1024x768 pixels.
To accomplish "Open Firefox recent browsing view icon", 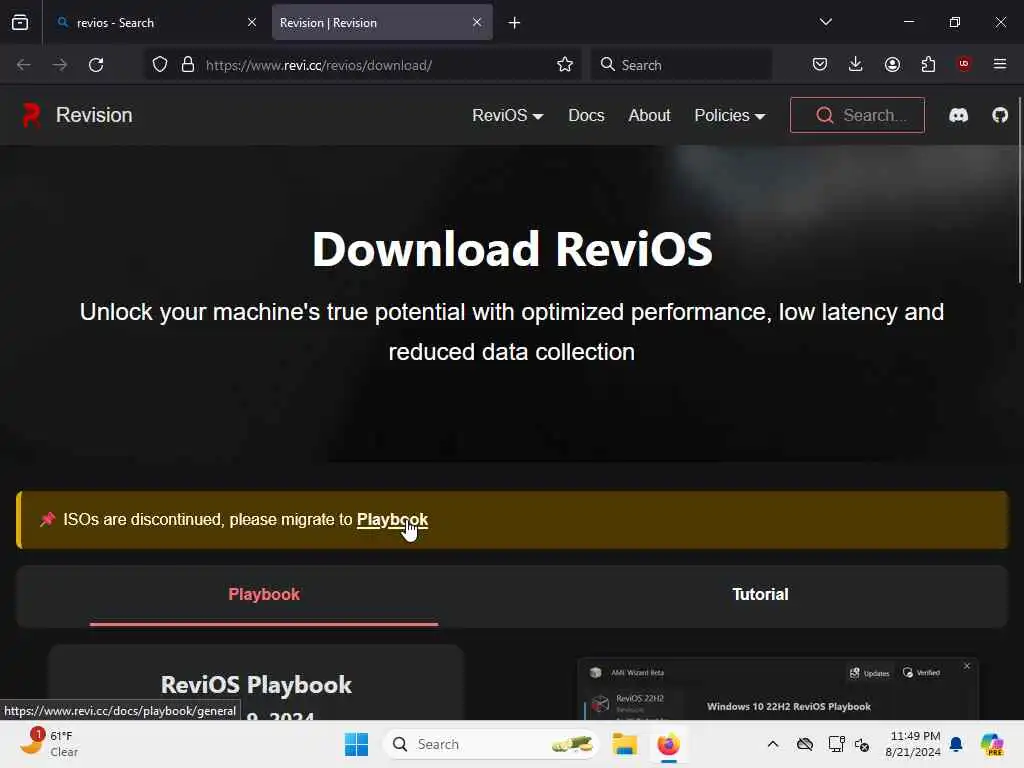I will click(20, 22).
